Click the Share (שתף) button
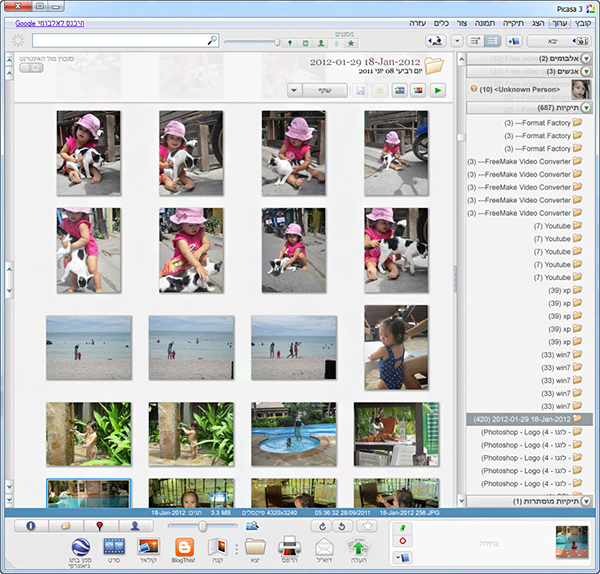This screenshot has width=600, height=574. (325, 91)
